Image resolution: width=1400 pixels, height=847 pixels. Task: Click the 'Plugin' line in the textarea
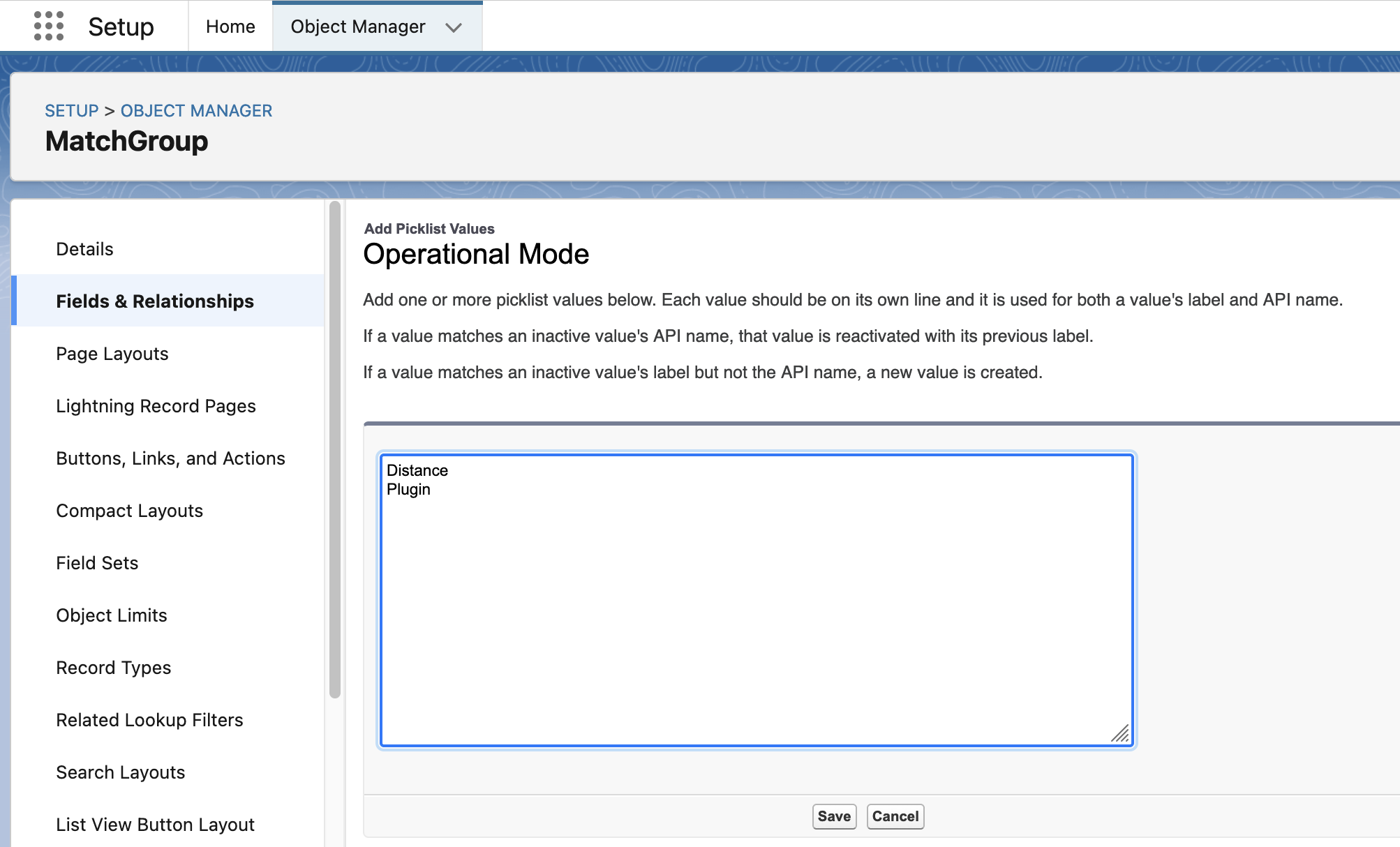click(x=408, y=489)
